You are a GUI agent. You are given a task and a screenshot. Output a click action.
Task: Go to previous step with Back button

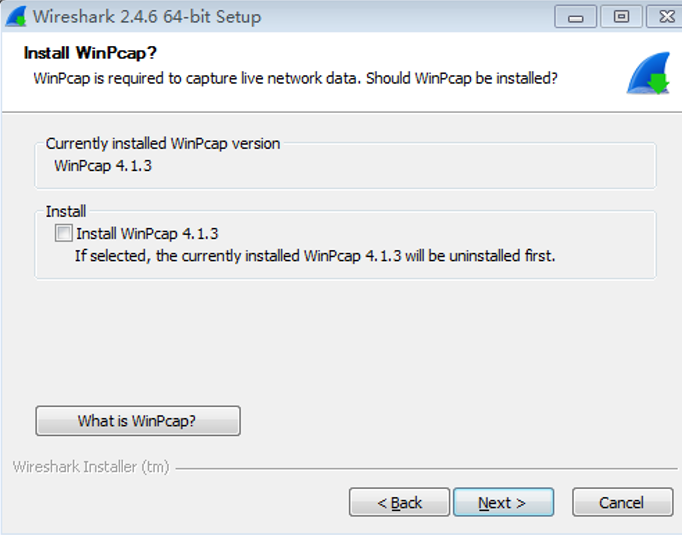[399, 502]
